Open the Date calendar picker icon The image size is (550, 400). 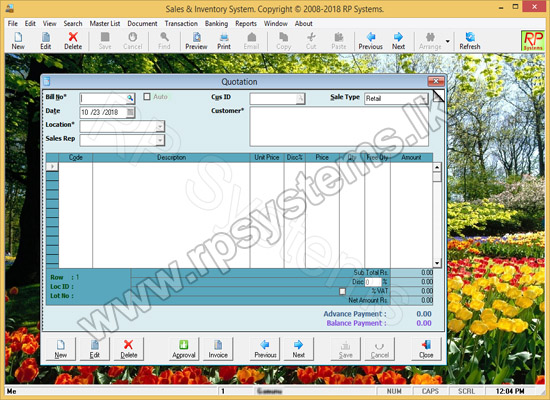(130, 112)
